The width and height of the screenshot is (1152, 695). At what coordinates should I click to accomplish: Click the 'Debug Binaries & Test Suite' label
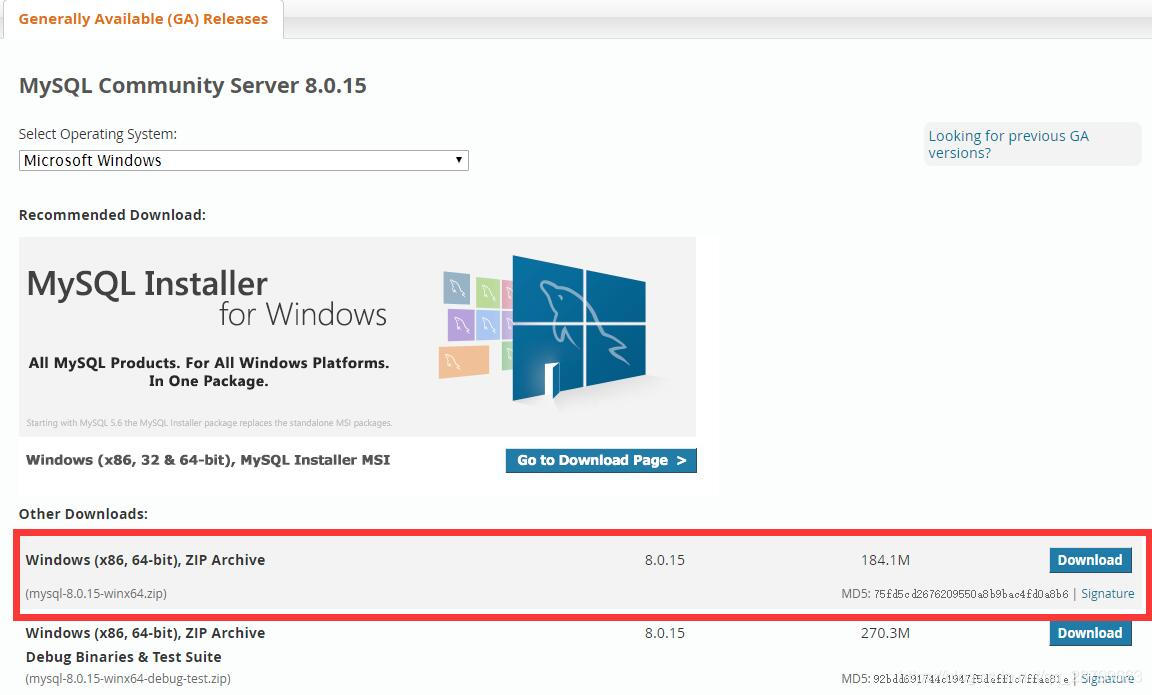point(123,657)
